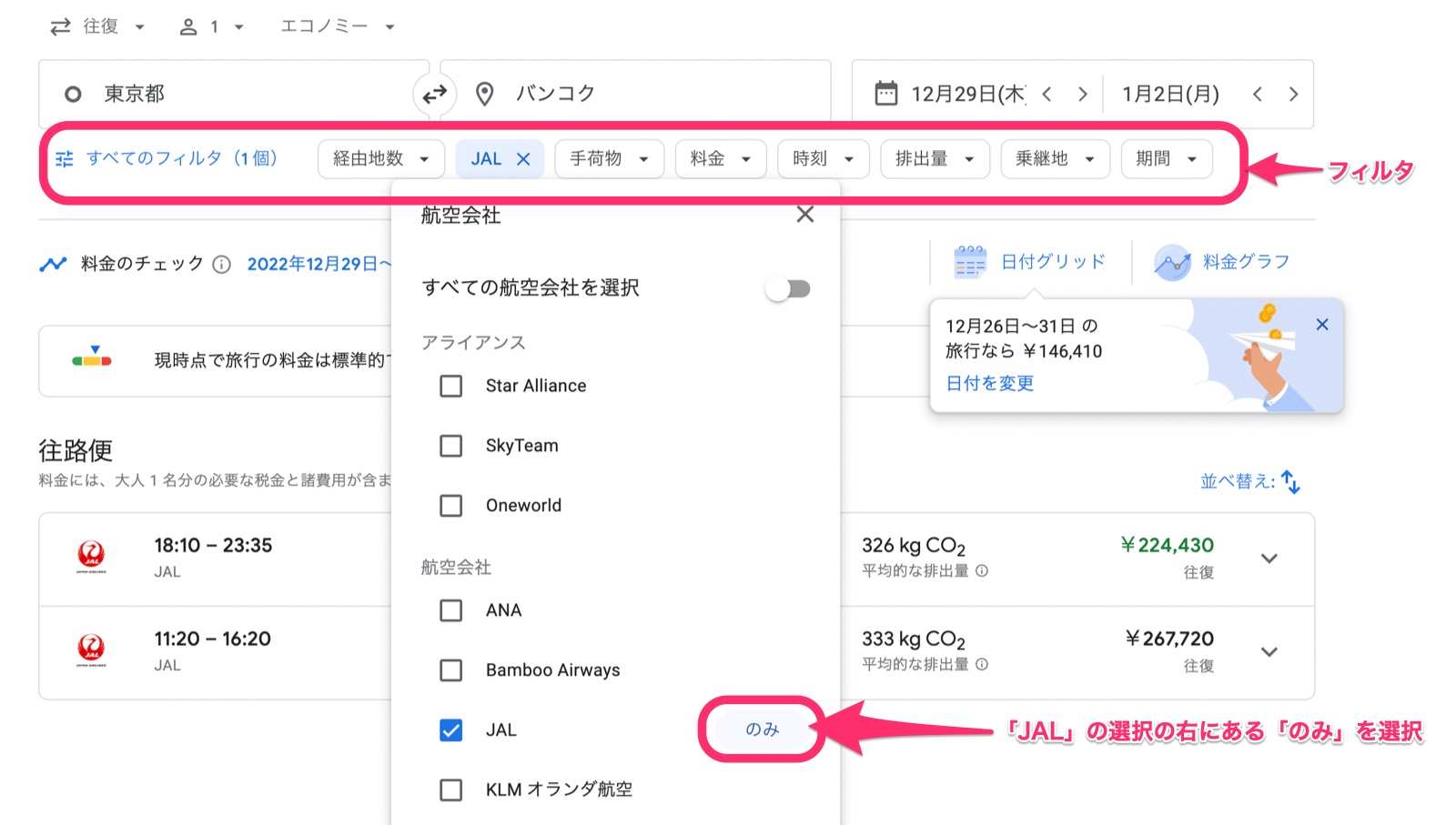The width and height of the screenshot is (1456, 825).
Task: Click the JAL logo on the 11:20 flight
Action: [x=91, y=650]
